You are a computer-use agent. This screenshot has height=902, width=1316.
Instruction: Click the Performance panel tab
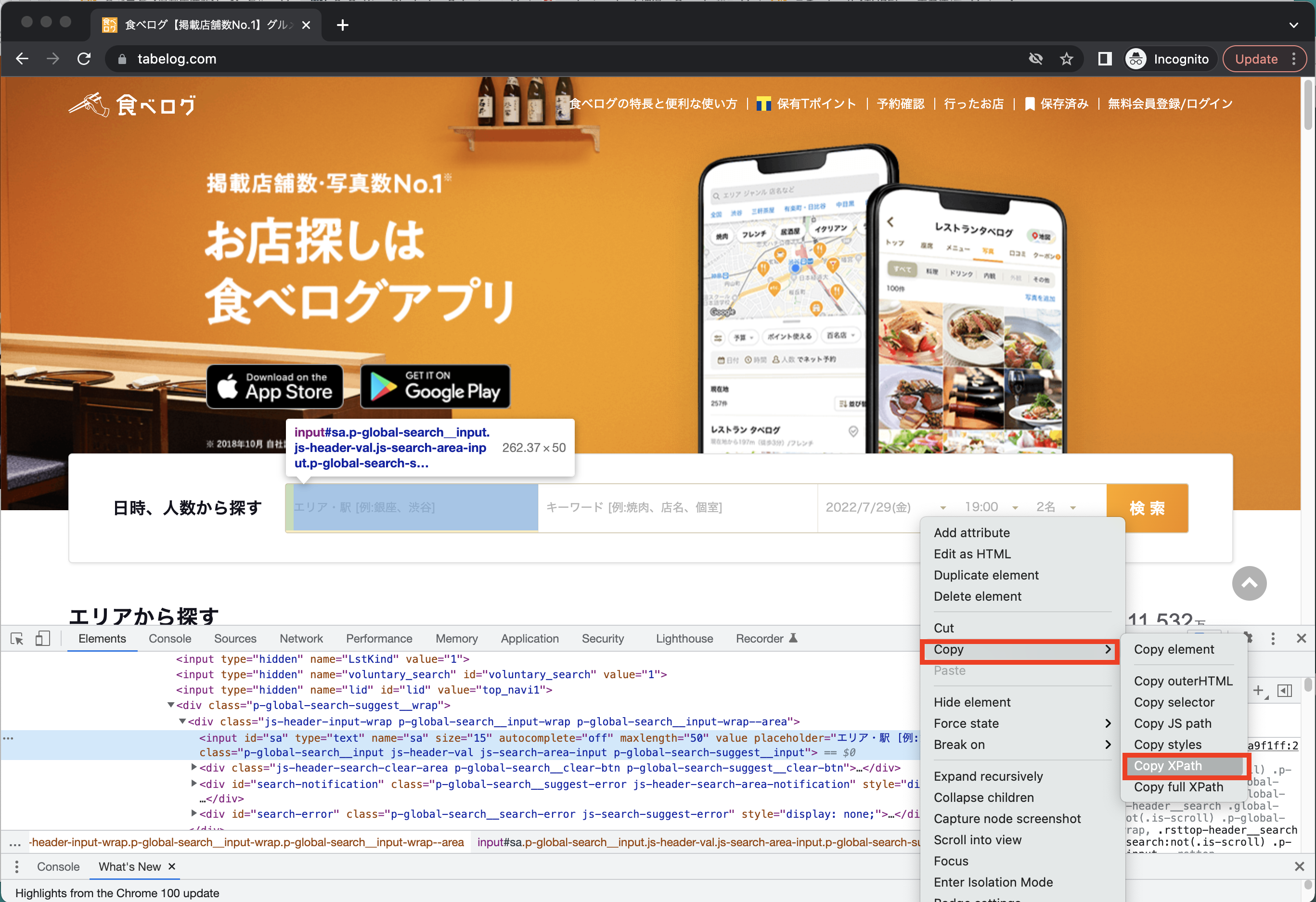379,638
